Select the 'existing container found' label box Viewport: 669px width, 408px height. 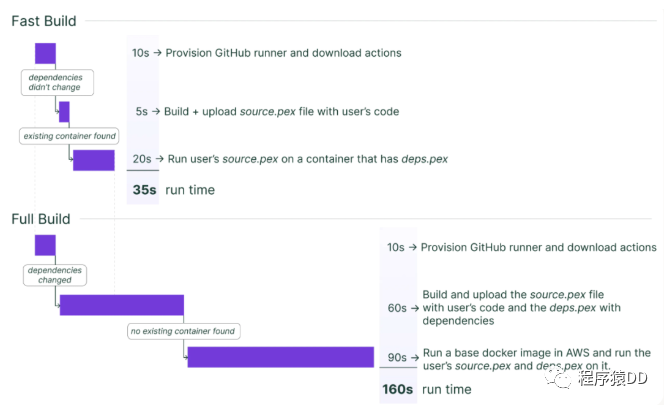point(69,136)
